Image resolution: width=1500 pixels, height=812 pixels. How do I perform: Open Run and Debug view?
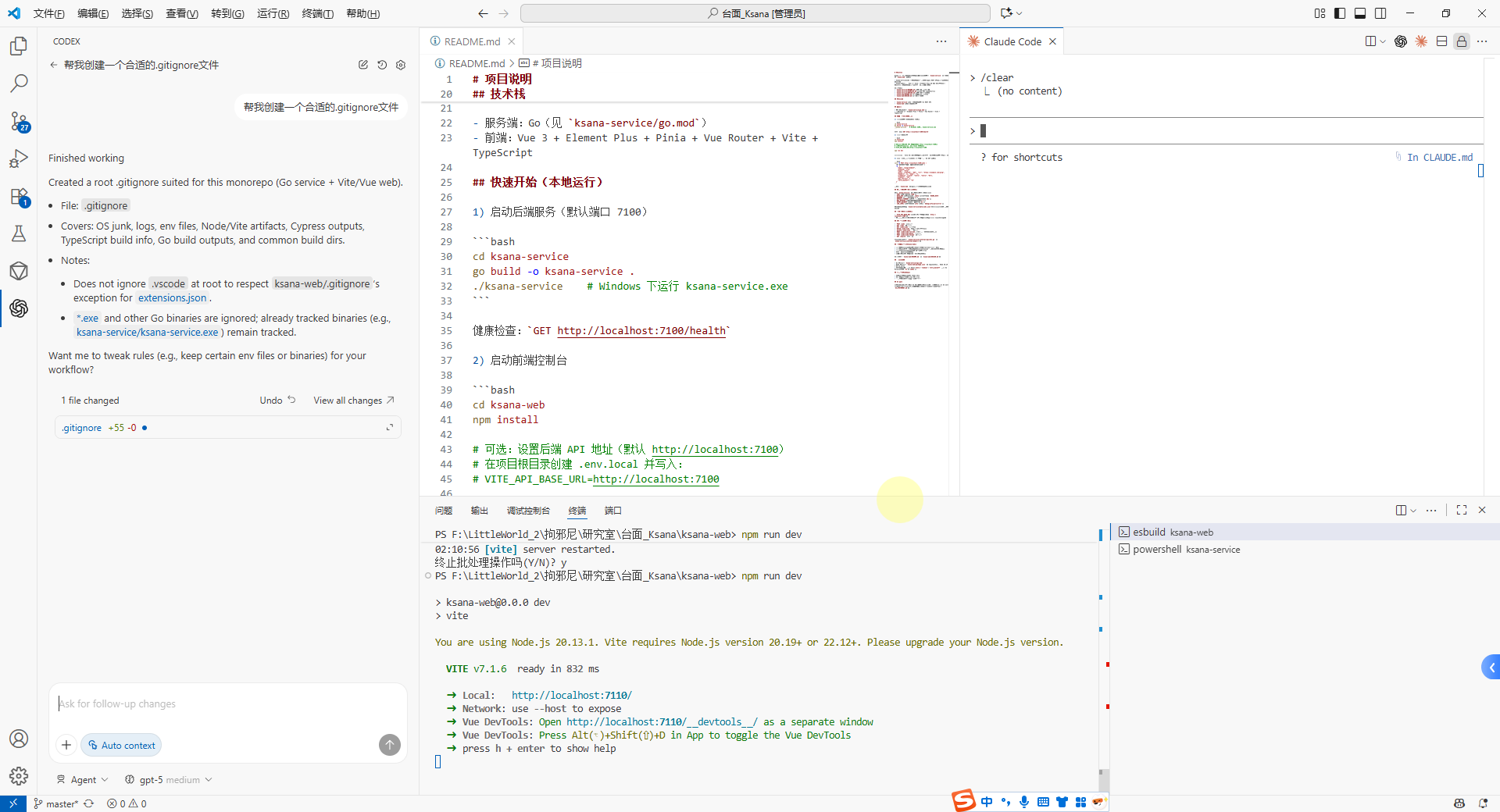[19, 158]
